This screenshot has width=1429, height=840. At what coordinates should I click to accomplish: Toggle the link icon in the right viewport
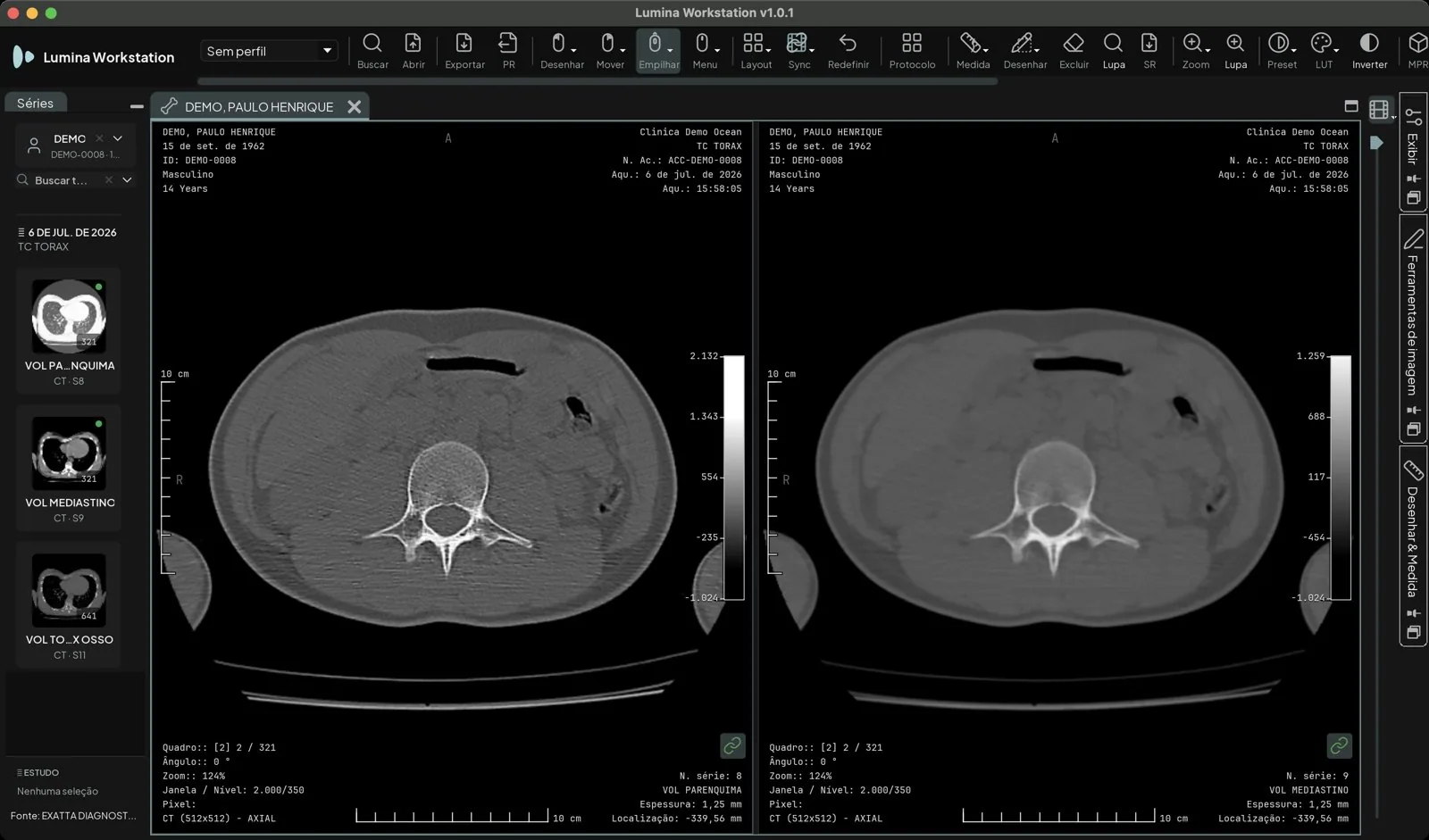click(1339, 745)
